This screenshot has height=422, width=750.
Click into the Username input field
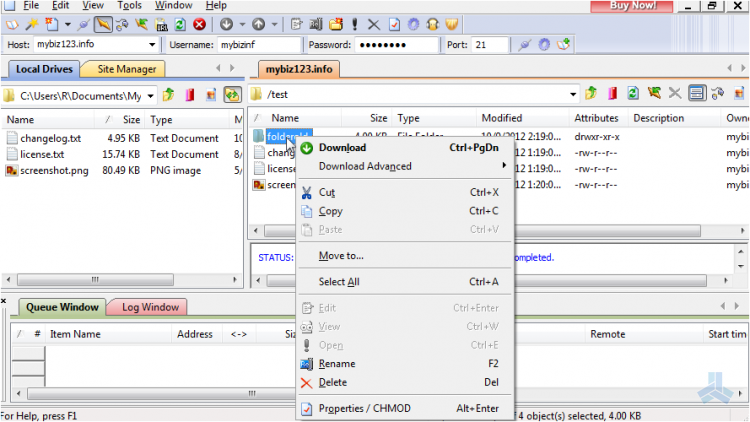point(258,45)
